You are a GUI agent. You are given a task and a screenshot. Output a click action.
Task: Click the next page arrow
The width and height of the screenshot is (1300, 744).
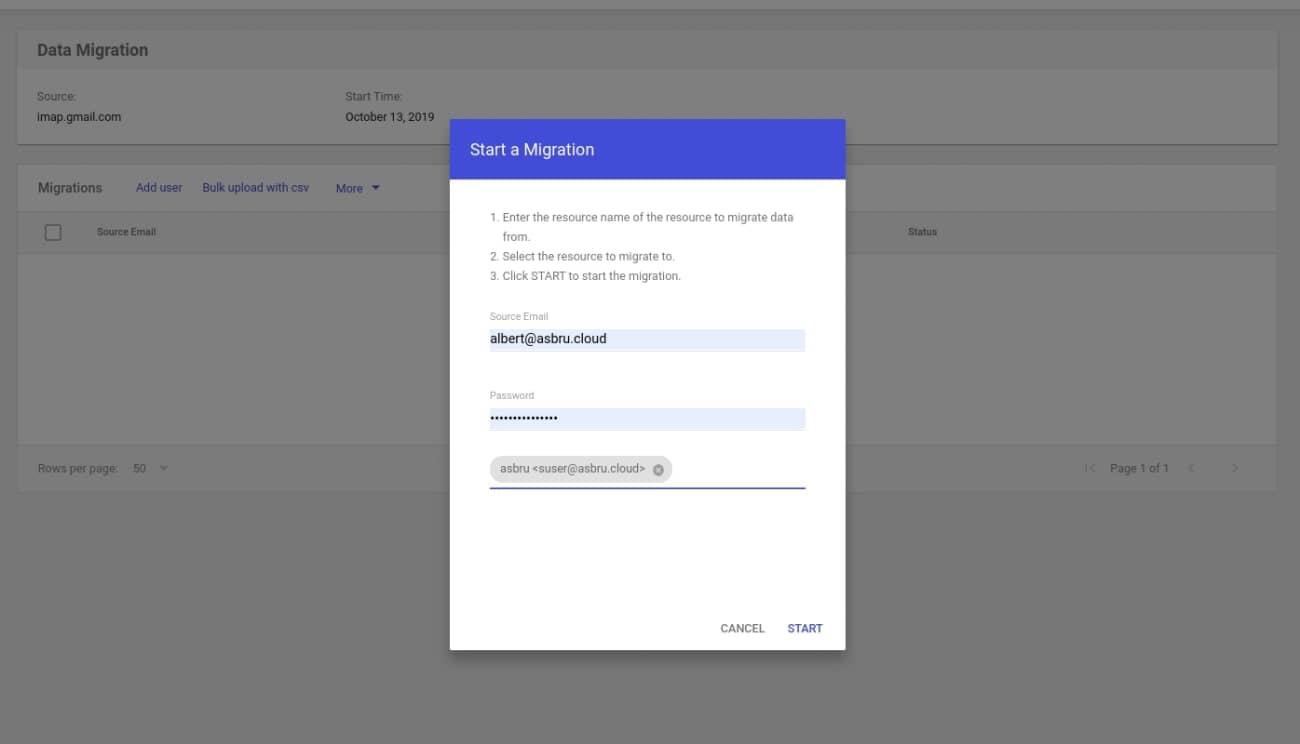tap(1235, 468)
